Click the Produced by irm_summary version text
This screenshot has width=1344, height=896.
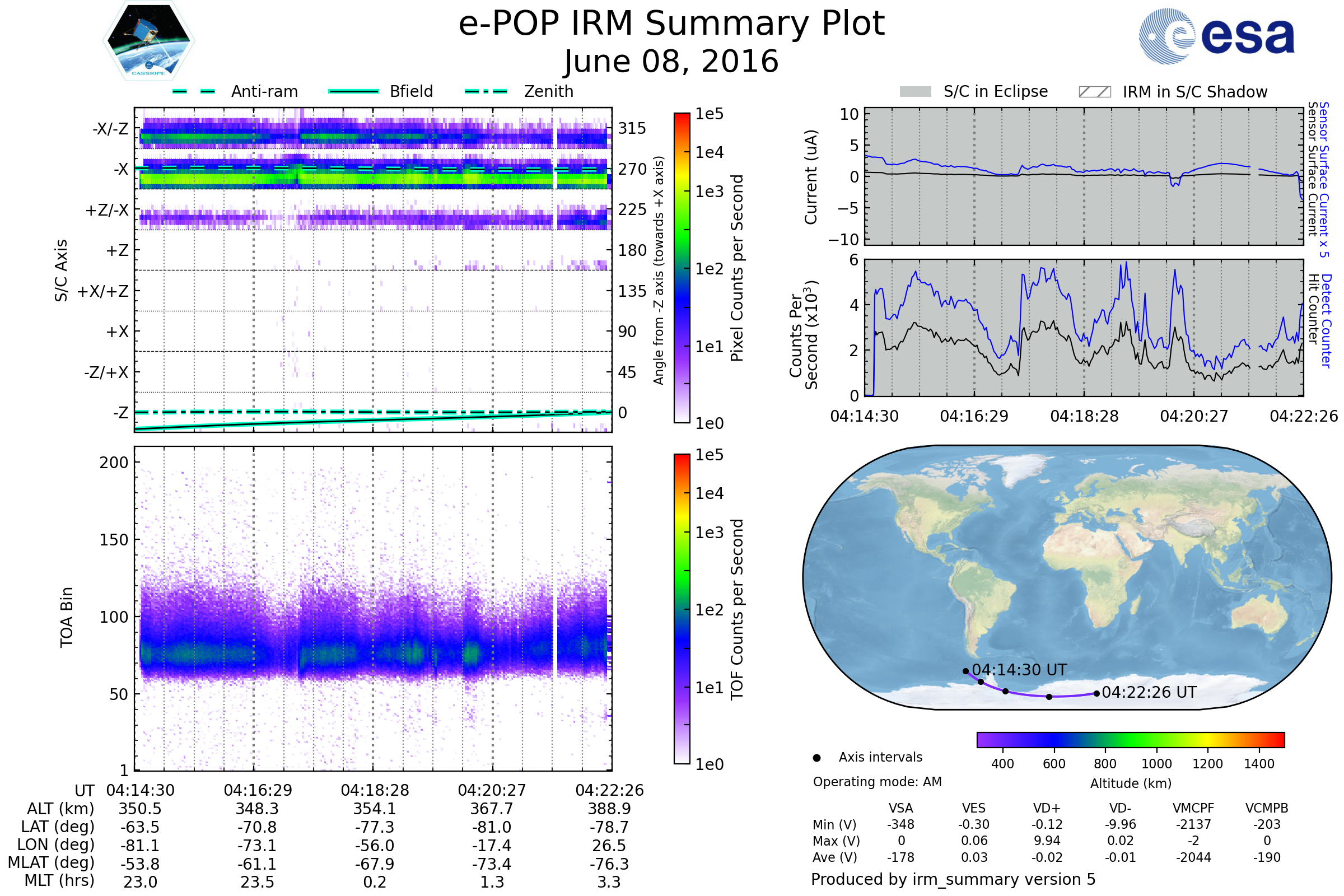(x=953, y=879)
